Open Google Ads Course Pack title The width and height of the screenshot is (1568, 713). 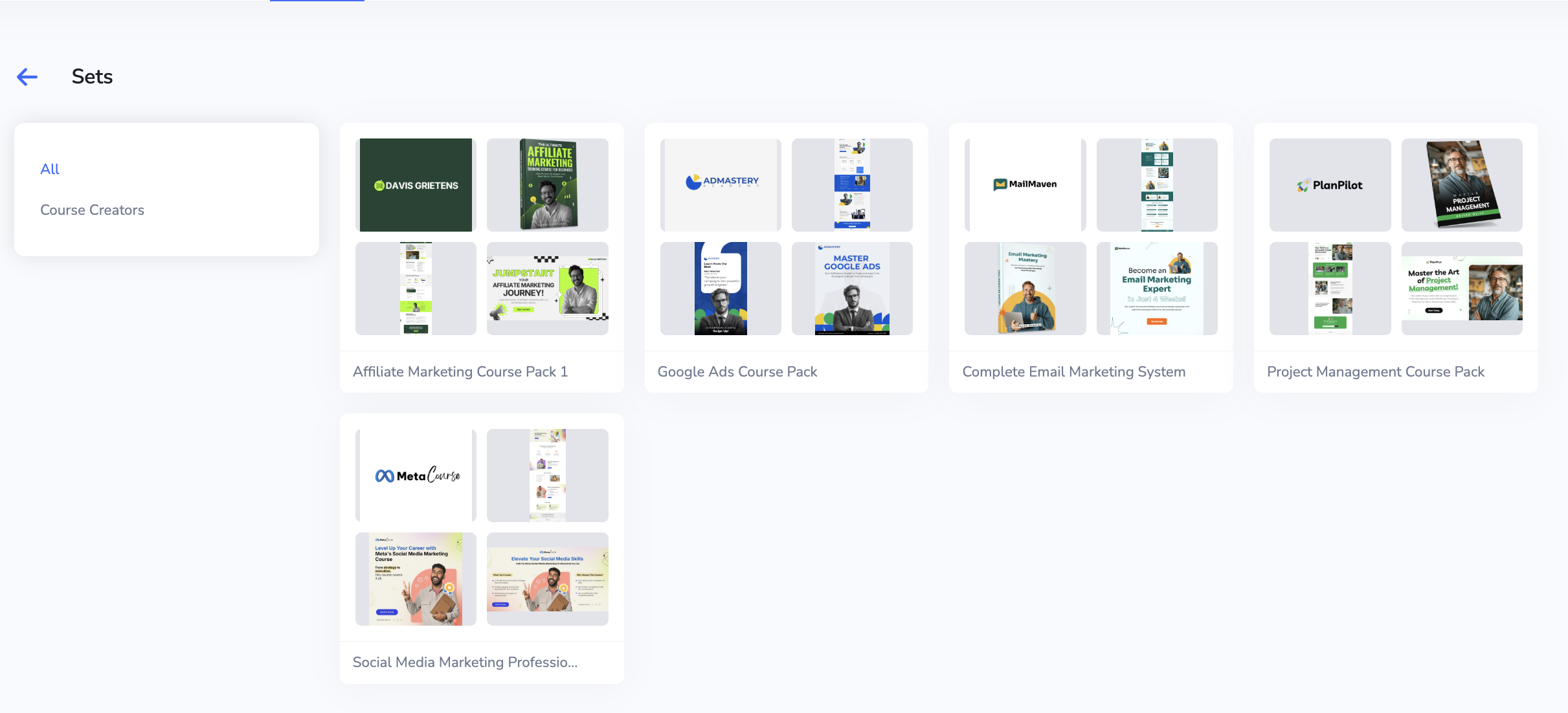tap(737, 371)
